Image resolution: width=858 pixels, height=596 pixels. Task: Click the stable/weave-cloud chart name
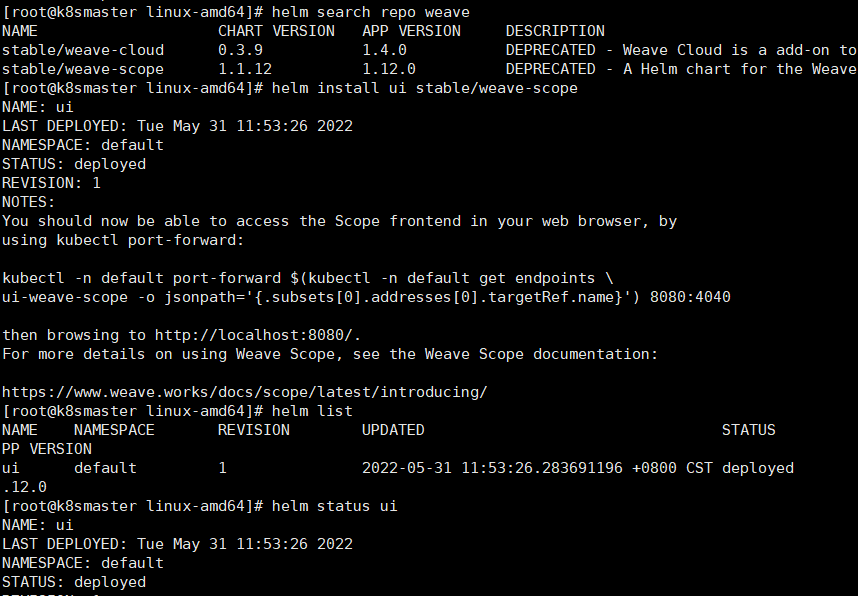[x=83, y=50]
